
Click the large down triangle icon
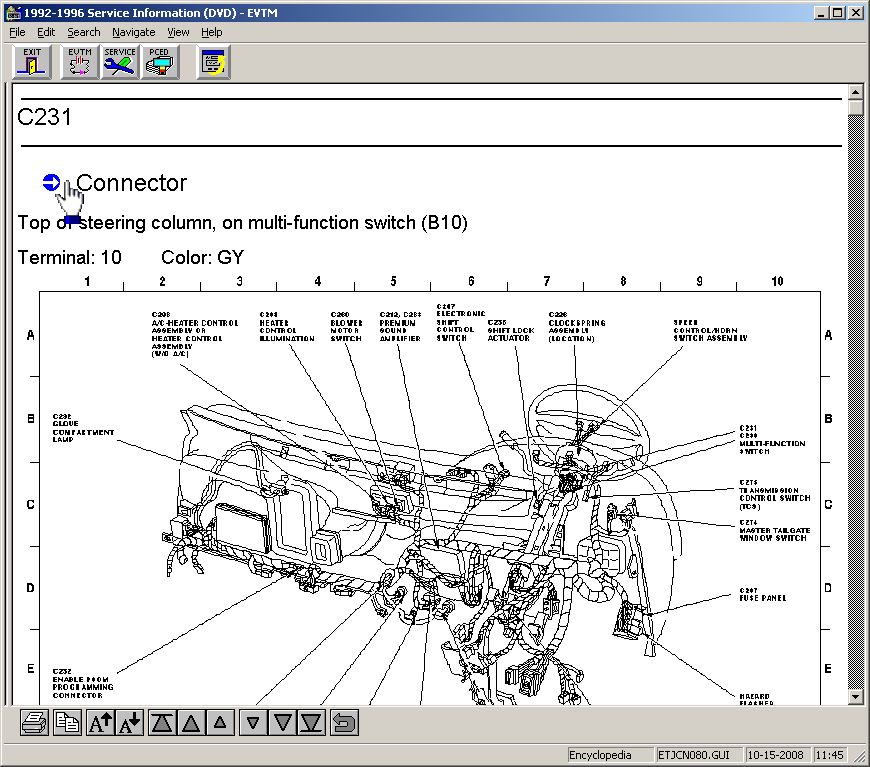pyautogui.click(x=282, y=723)
